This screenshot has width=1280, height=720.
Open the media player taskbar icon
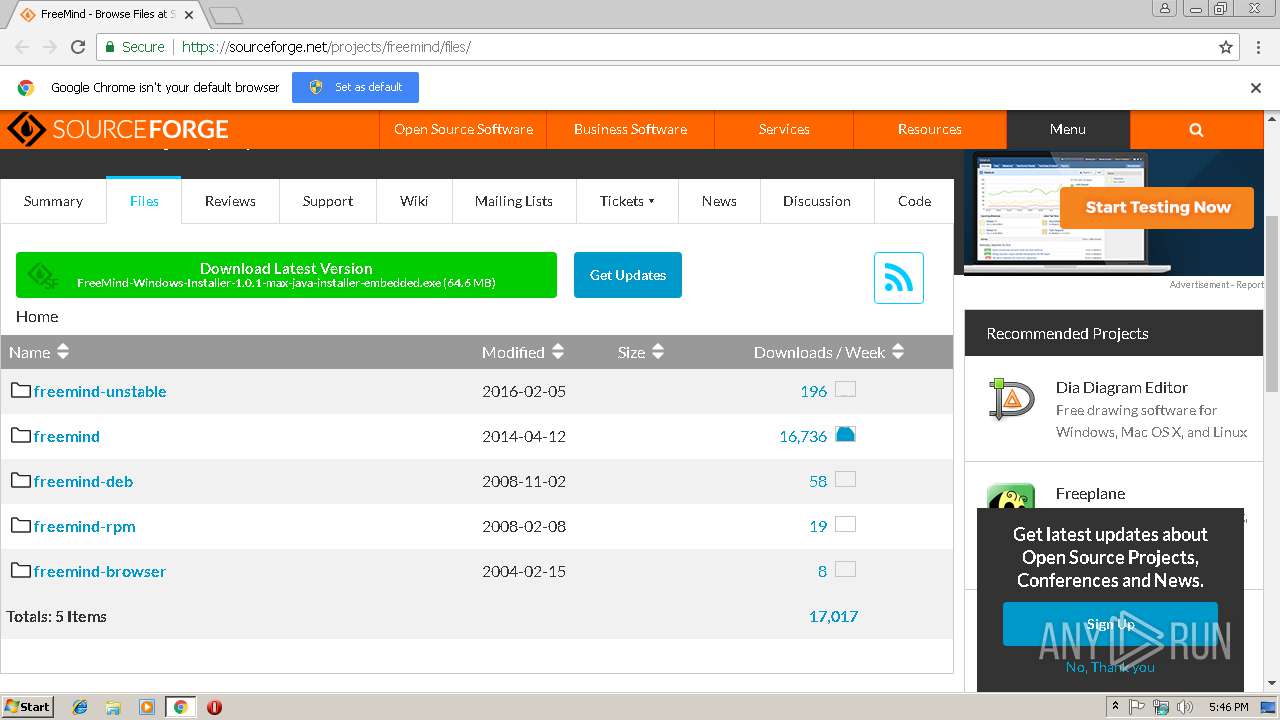tap(147, 707)
